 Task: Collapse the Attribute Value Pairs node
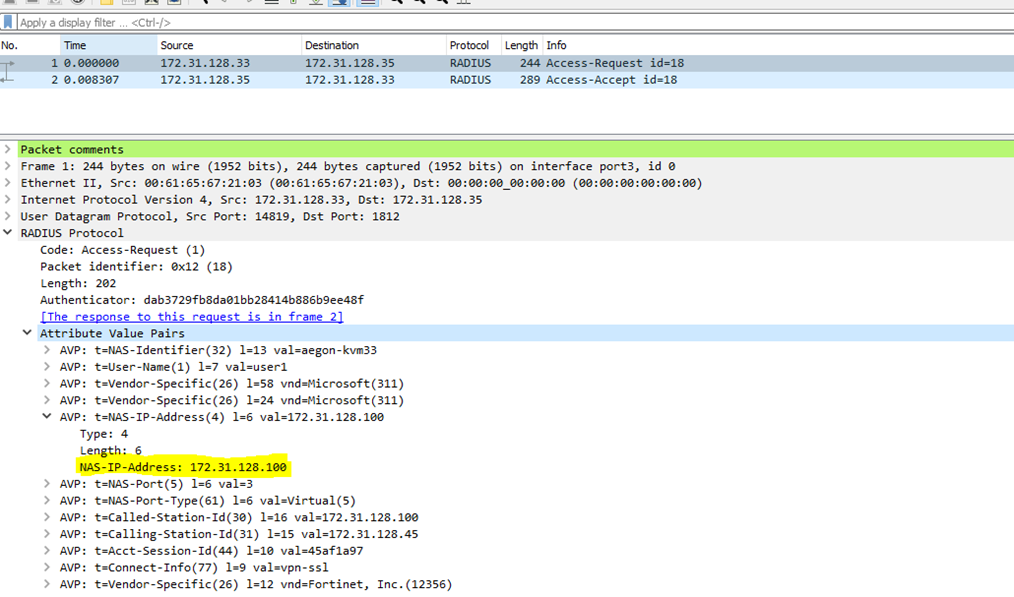pos(27,333)
